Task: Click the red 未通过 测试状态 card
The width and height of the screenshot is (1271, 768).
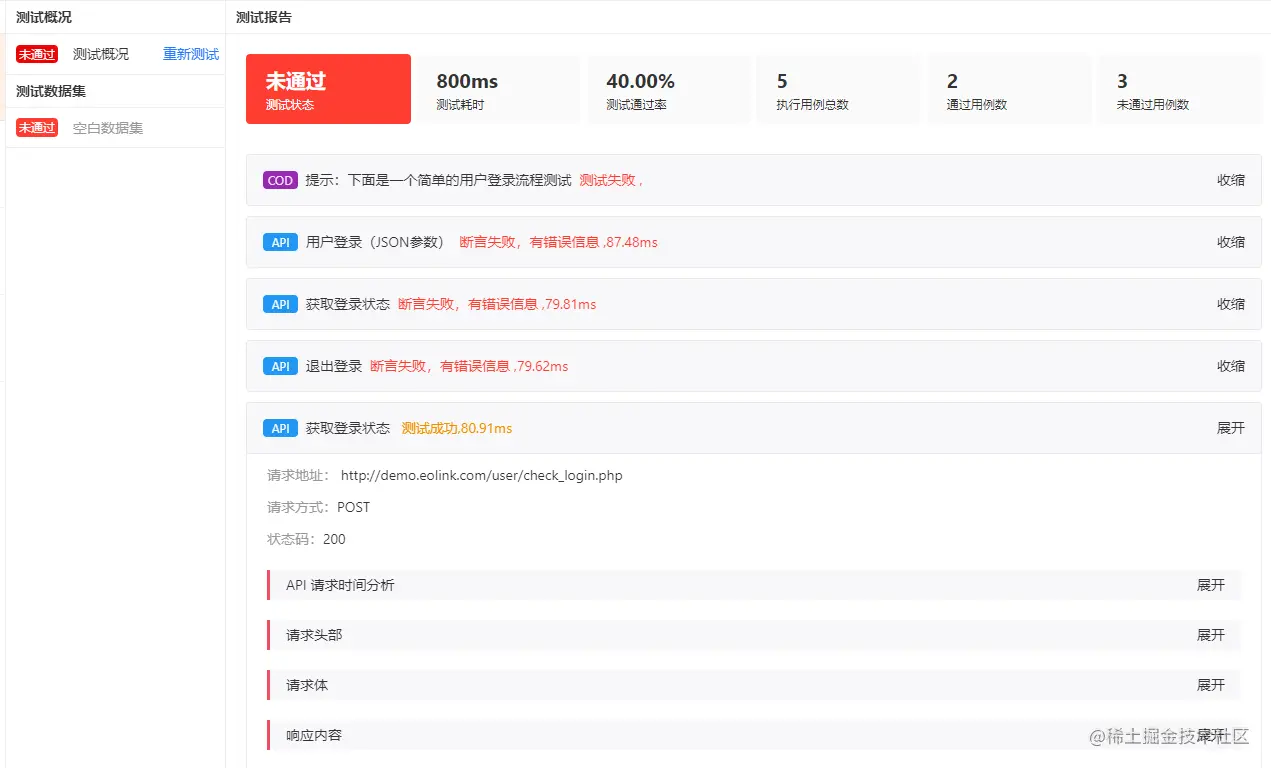Action: pyautogui.click(x=328, y=89)
